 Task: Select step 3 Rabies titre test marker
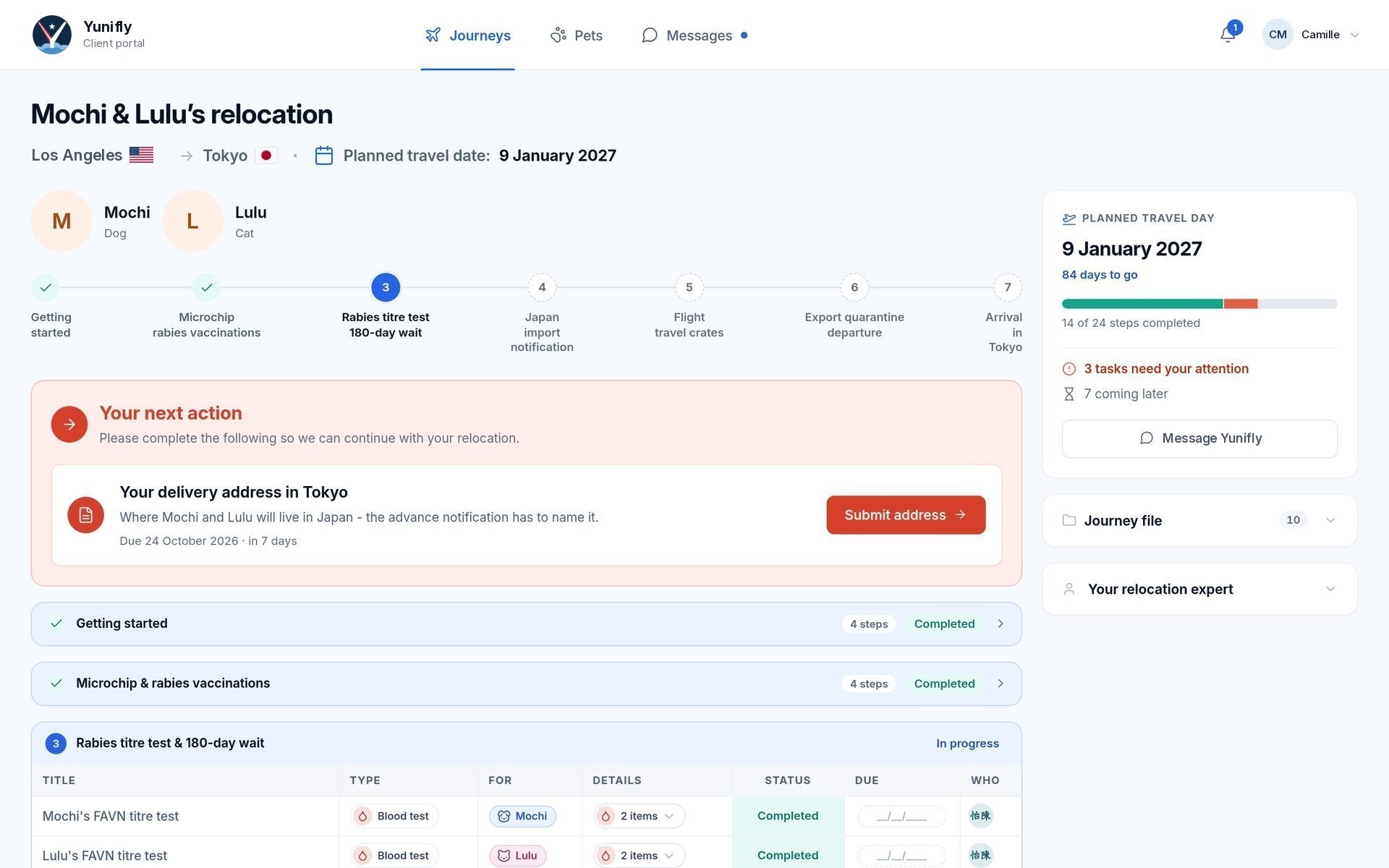click(386, 287)
